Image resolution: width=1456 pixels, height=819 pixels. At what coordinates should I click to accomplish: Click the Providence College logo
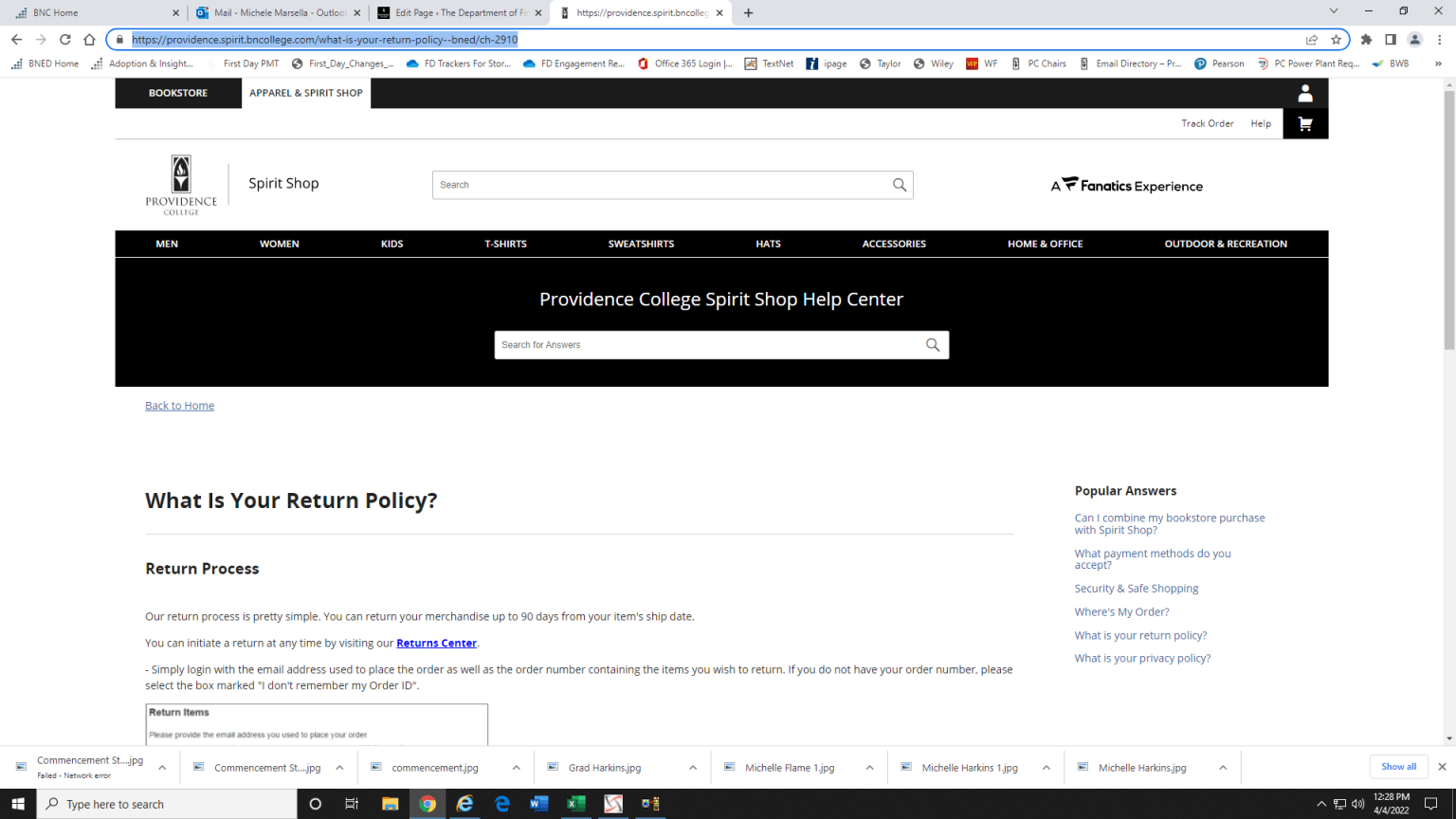click(x=180, y=185)
